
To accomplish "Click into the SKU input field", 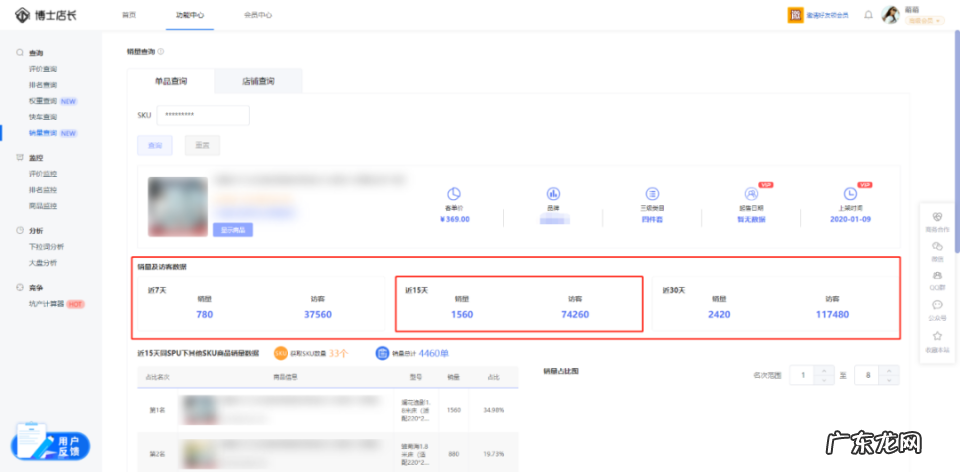I will tap(202, 115).
